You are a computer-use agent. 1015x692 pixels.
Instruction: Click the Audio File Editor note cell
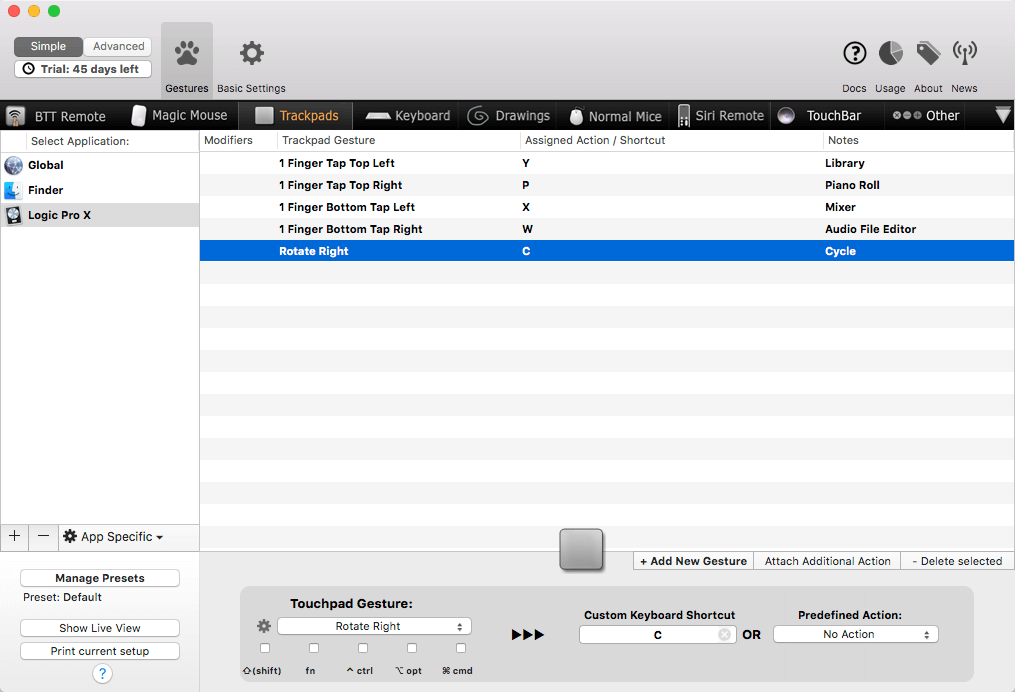(870, 229)
